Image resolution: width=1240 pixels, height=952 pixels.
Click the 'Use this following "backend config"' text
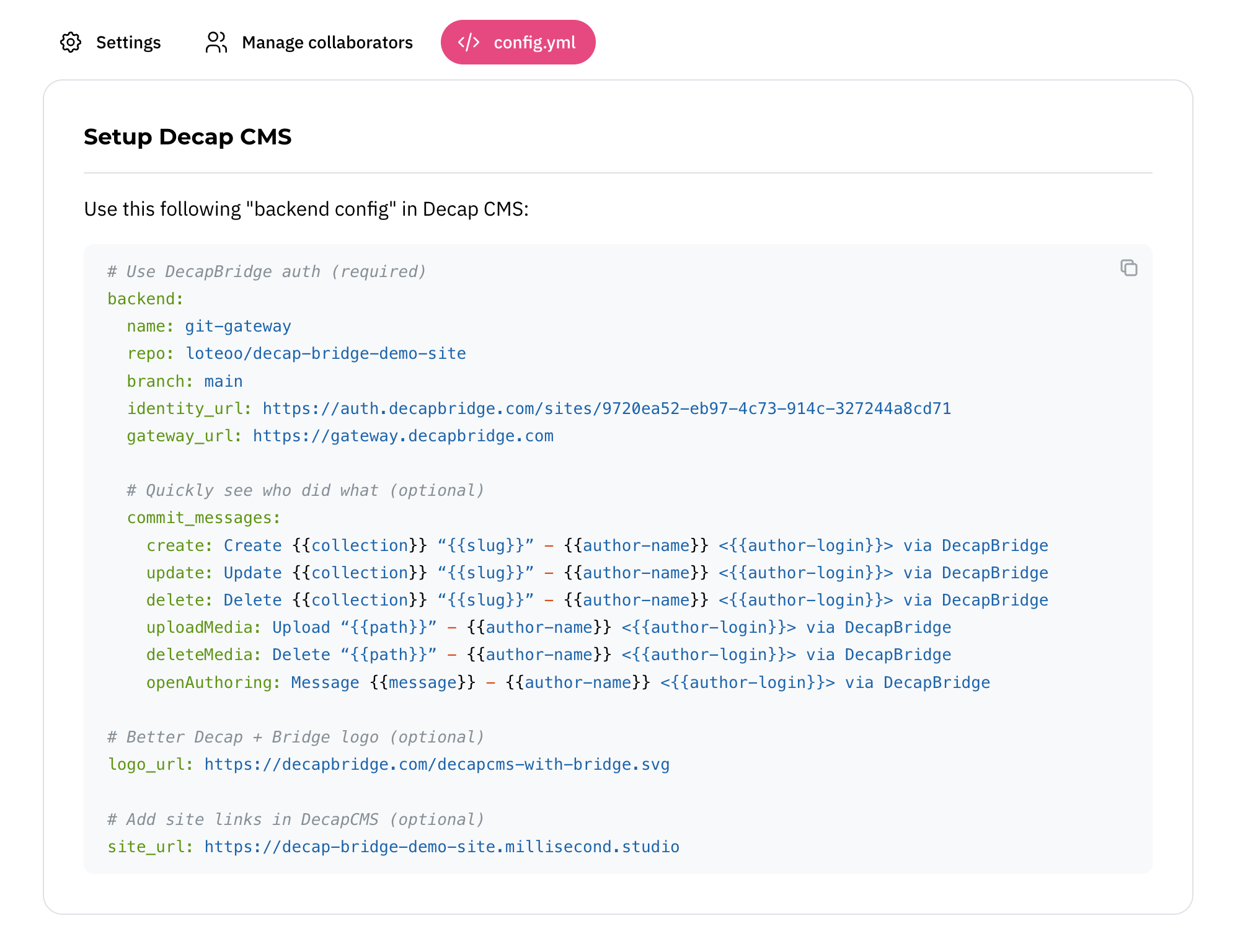point(306,209)
